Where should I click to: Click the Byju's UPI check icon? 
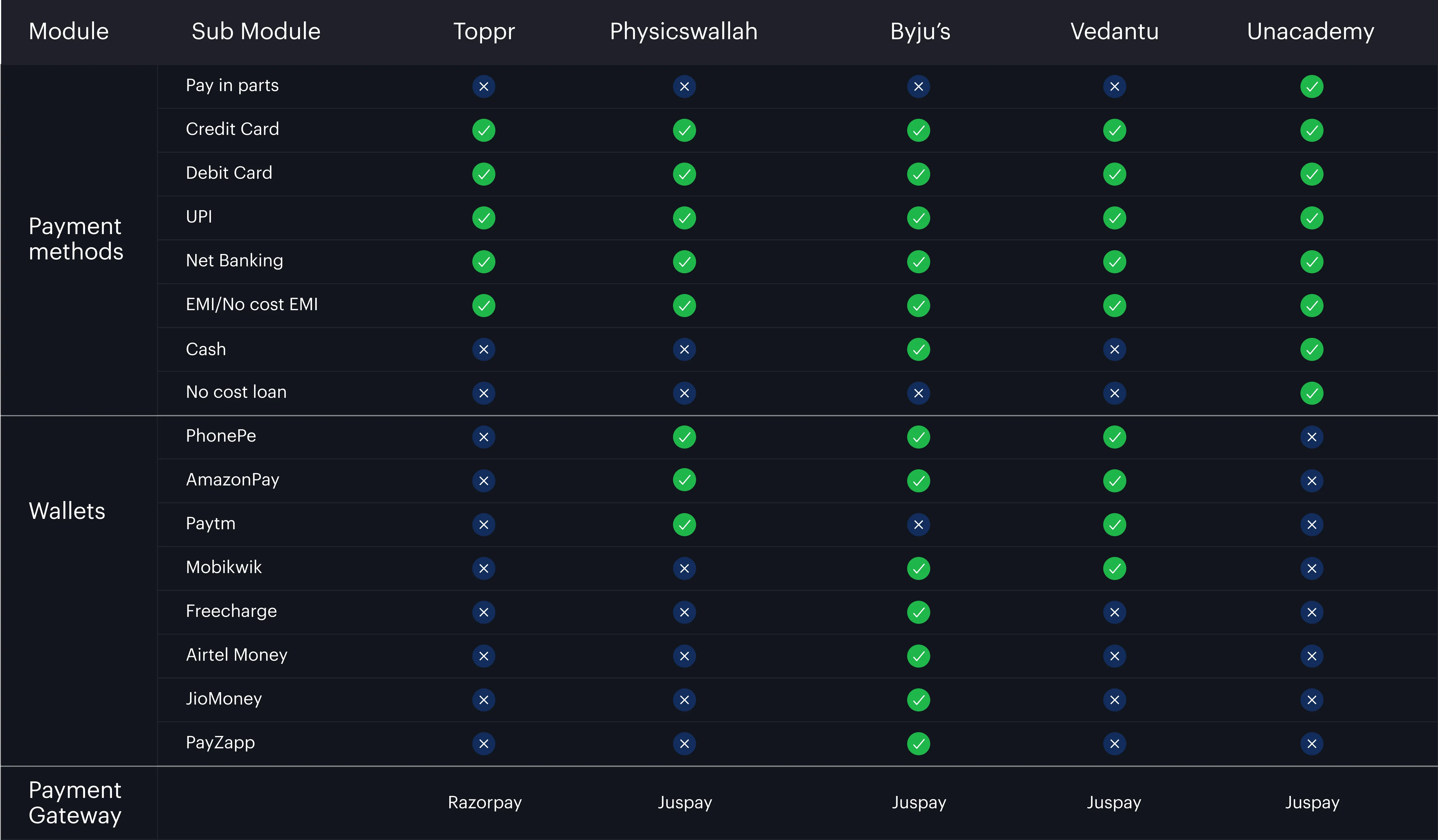click(918, 218)
